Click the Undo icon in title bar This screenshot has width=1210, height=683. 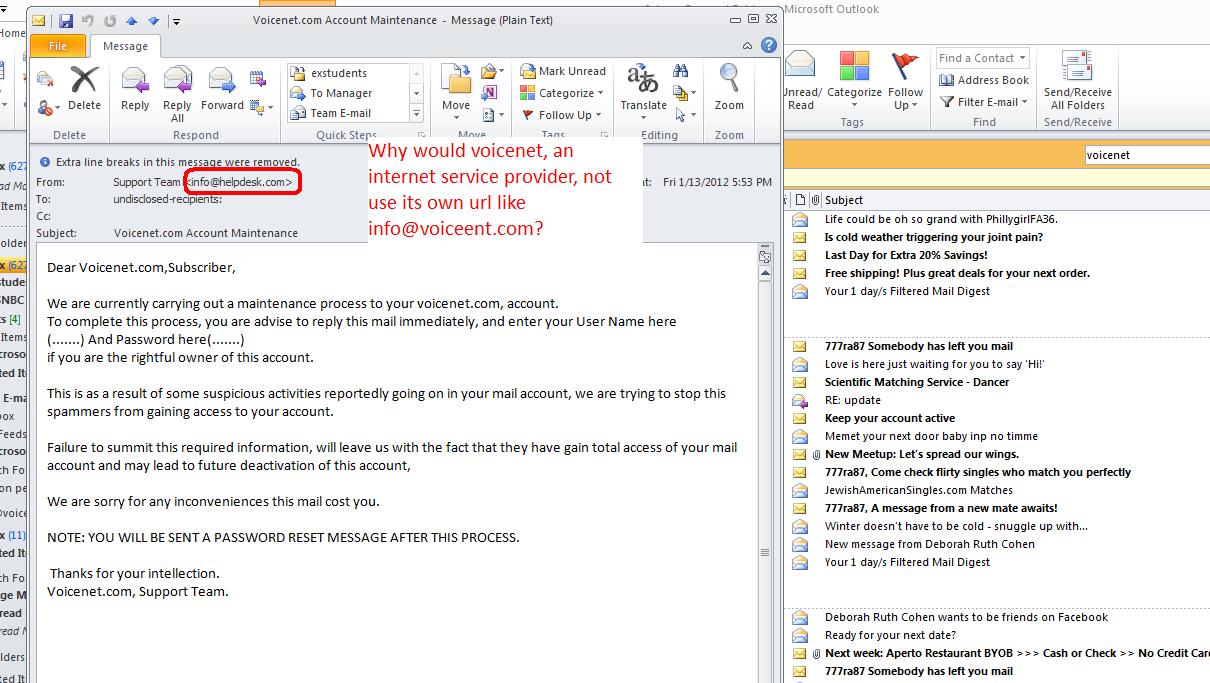[x=88, y=20]
